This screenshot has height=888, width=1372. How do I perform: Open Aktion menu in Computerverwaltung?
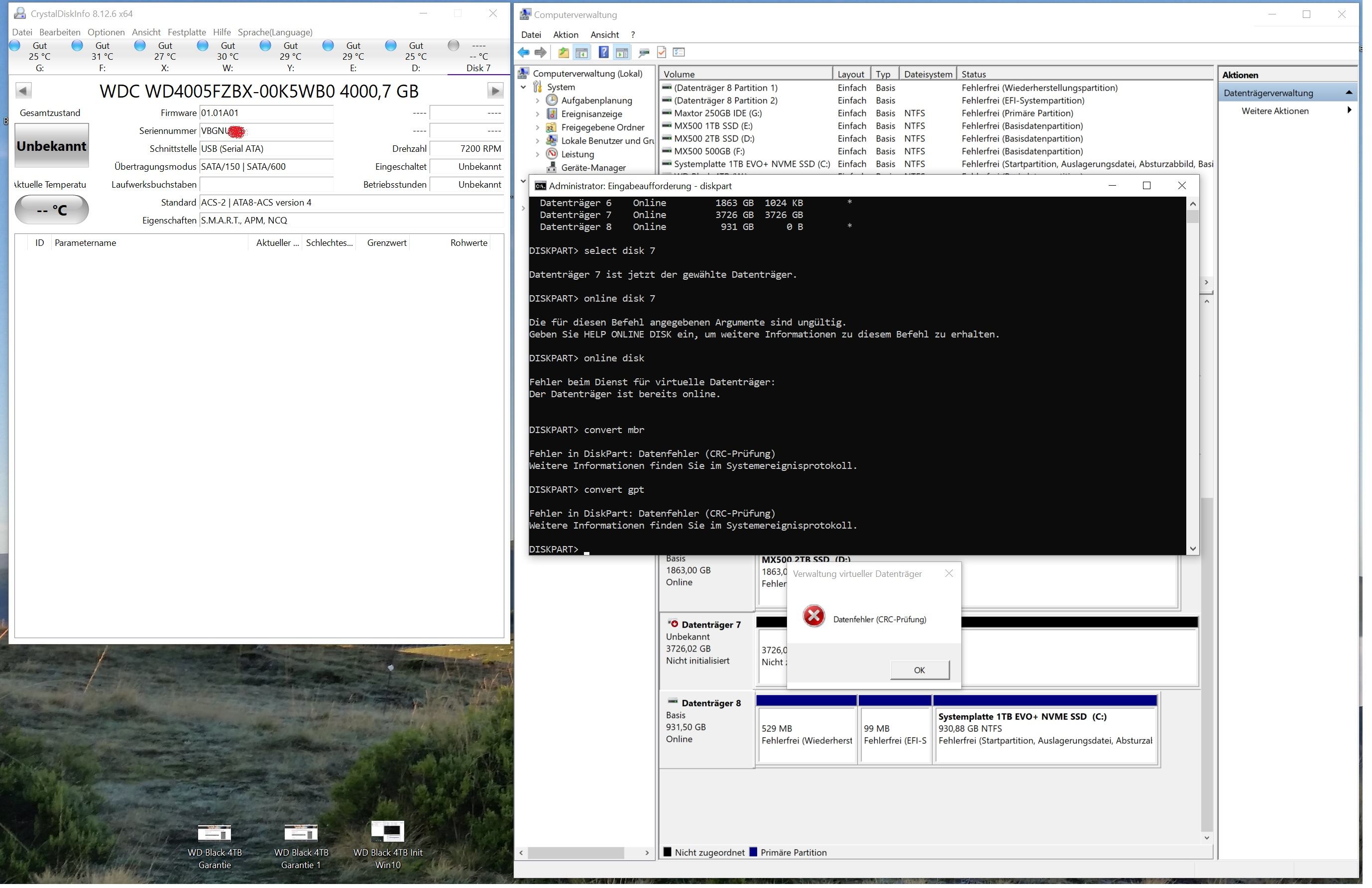pyautogui.click(x=566, y=34)
